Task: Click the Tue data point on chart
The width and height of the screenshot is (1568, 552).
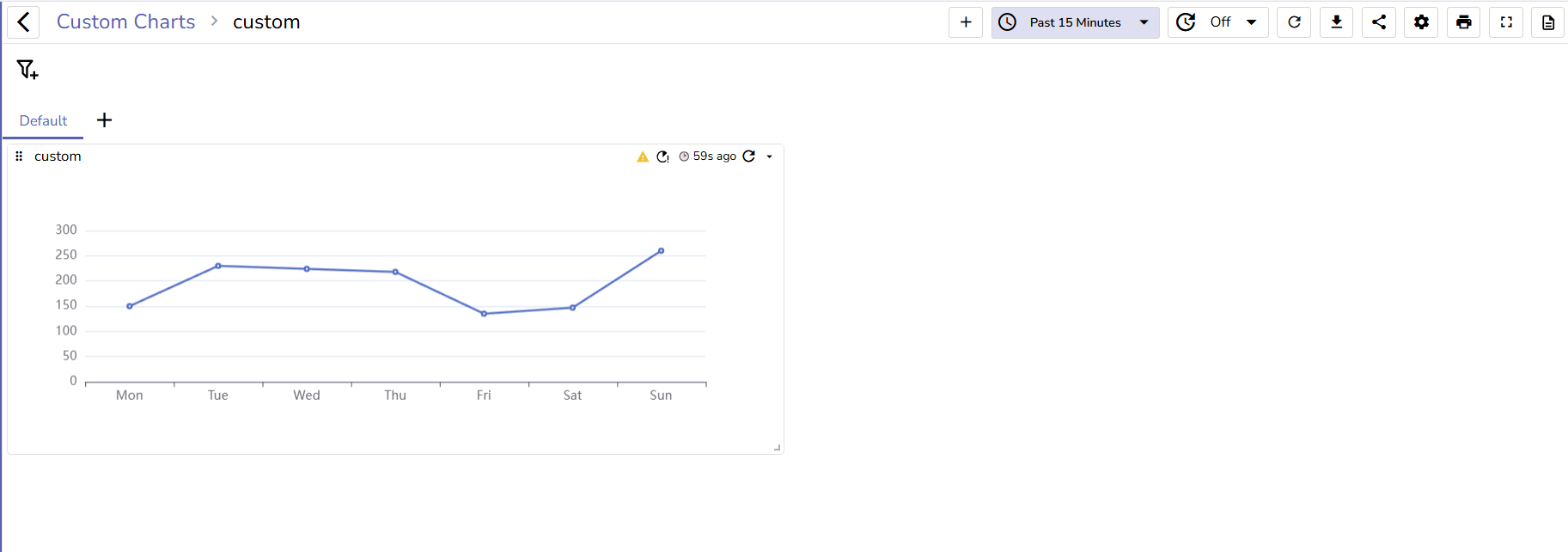Action: click(218, 266)
